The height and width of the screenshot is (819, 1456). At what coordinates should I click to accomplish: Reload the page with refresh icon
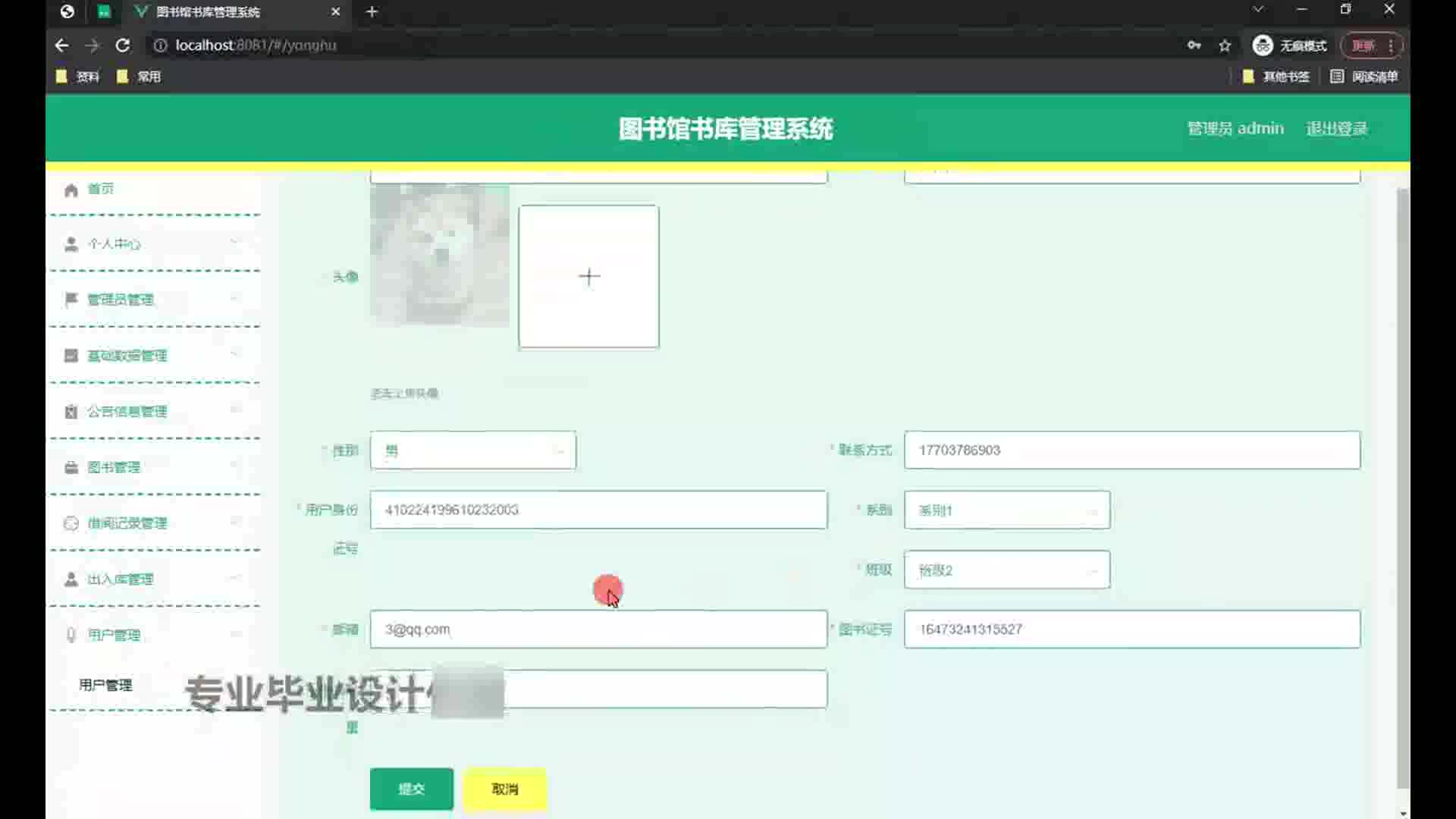tap(122, 45)
